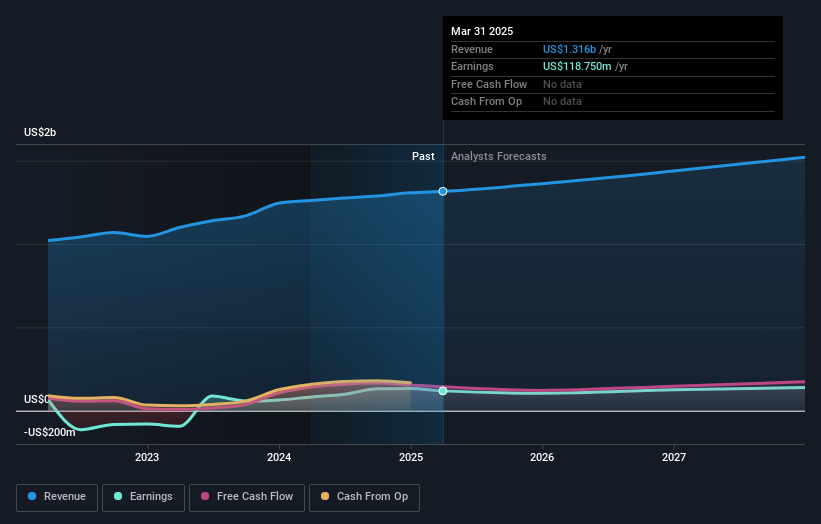The width and height of the screenshot is (821, 524).
Task: Click the pink Free Cash Flow legend dot
Action: [x=205, y=496]
